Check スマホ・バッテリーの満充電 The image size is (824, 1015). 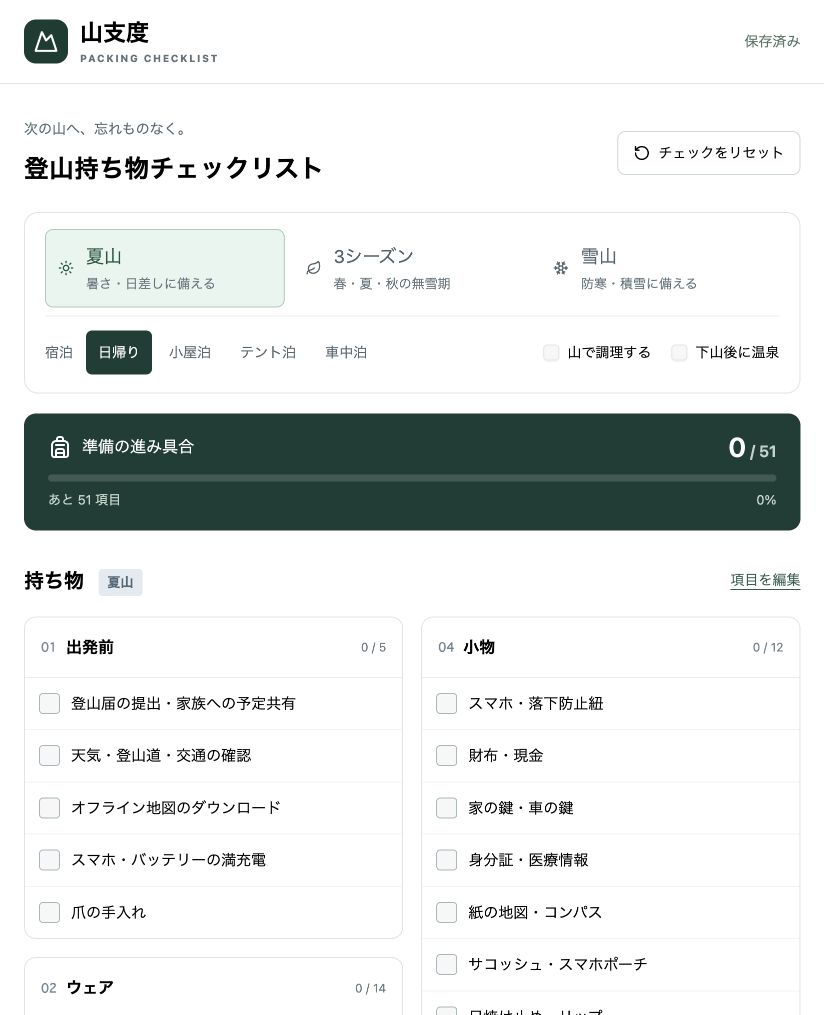click(49, 860)
